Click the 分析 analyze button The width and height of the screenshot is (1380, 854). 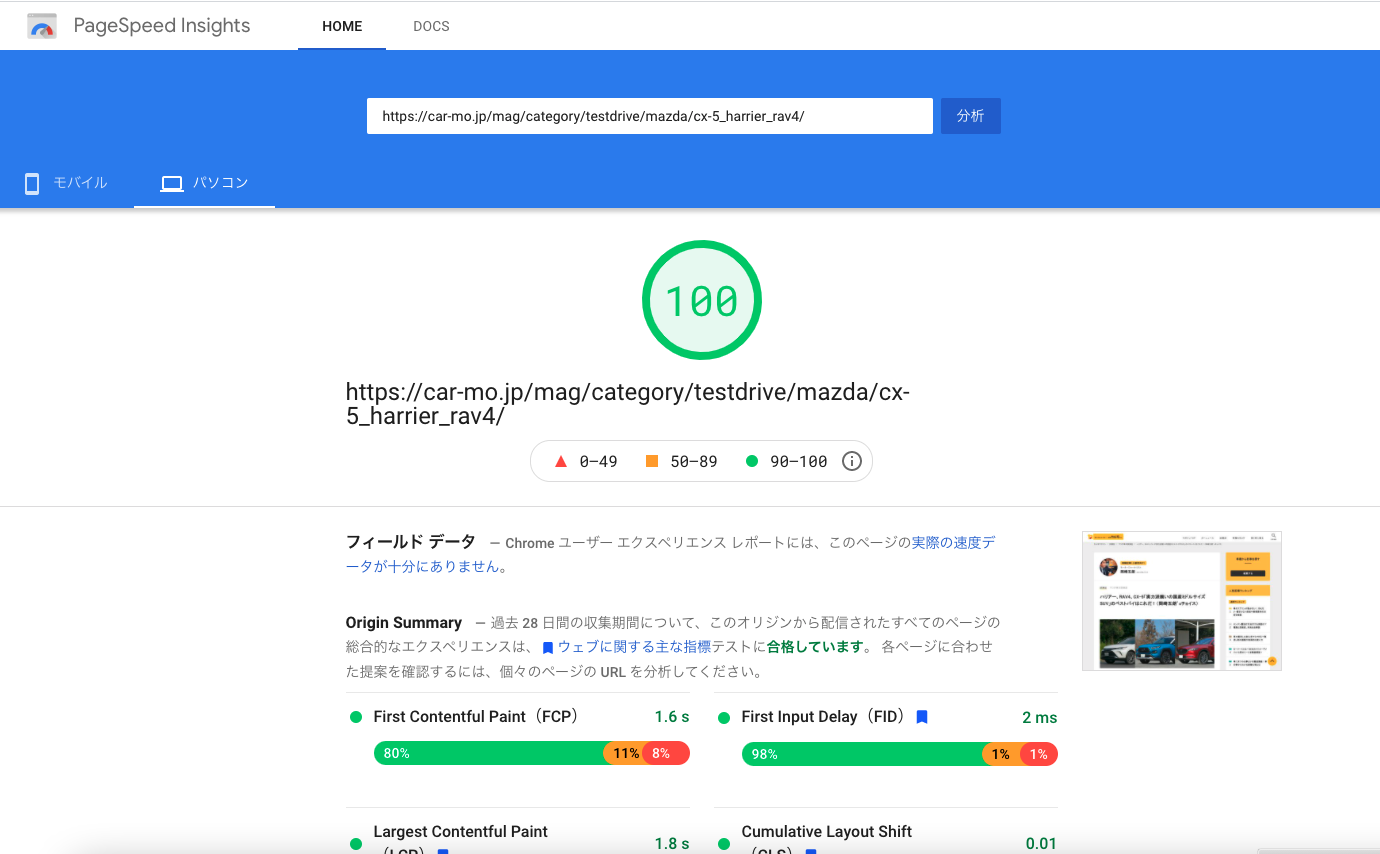[971, 116]
